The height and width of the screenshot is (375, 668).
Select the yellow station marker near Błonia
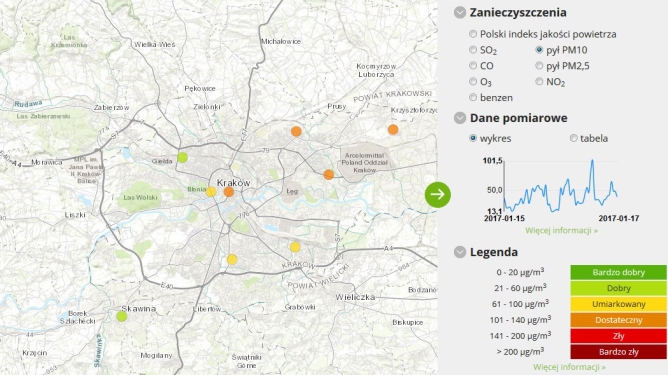coord(211,192)
